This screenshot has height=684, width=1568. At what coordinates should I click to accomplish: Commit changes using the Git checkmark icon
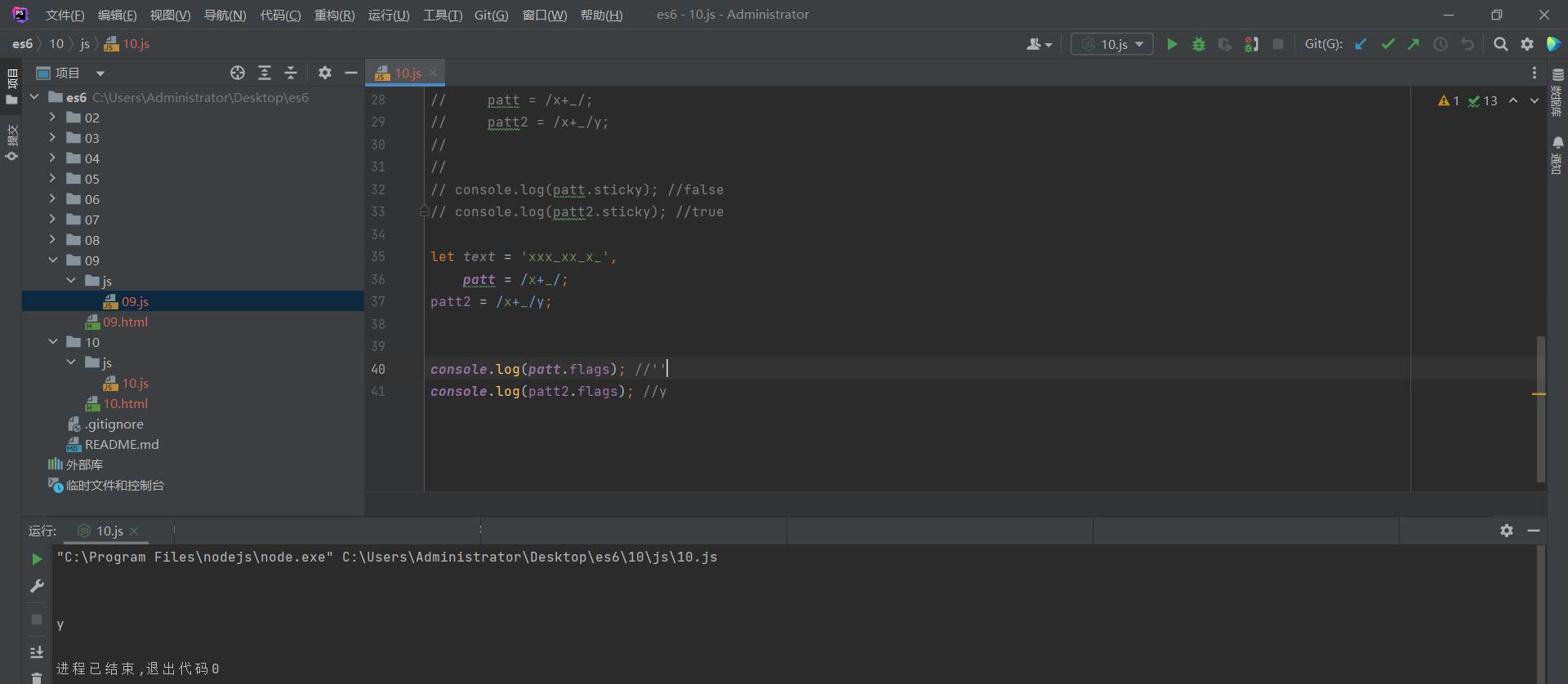(x=1388, y=44)
